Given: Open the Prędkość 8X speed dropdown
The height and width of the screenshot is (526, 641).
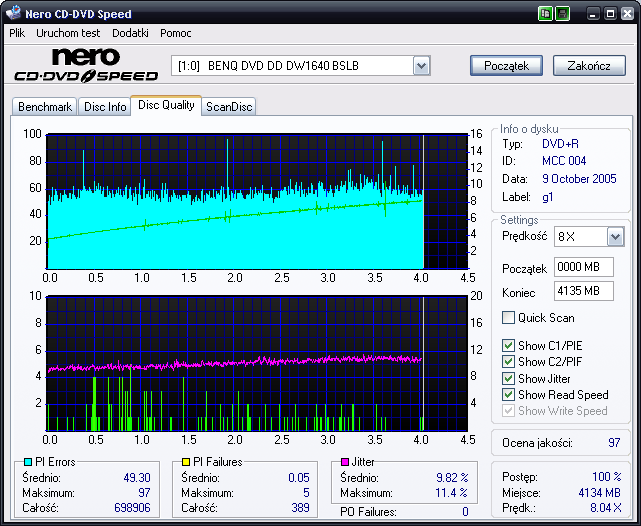Looking at the screenshot, I should pos(589,237).
